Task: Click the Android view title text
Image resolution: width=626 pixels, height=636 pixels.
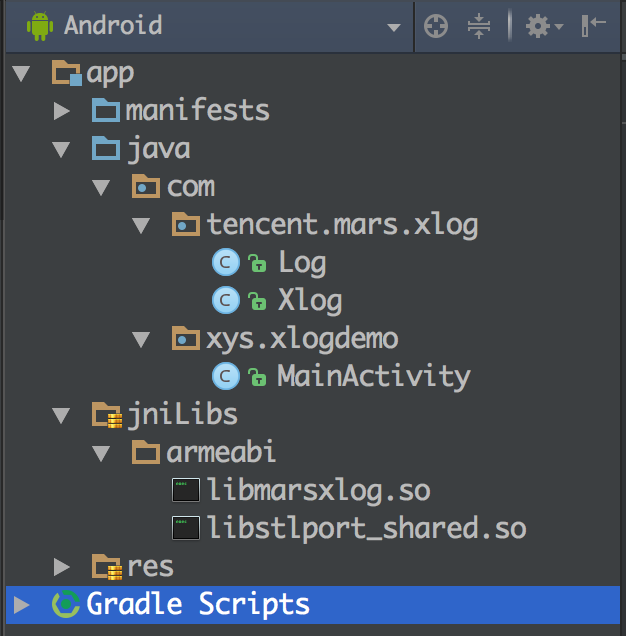Action: (113, 26)
